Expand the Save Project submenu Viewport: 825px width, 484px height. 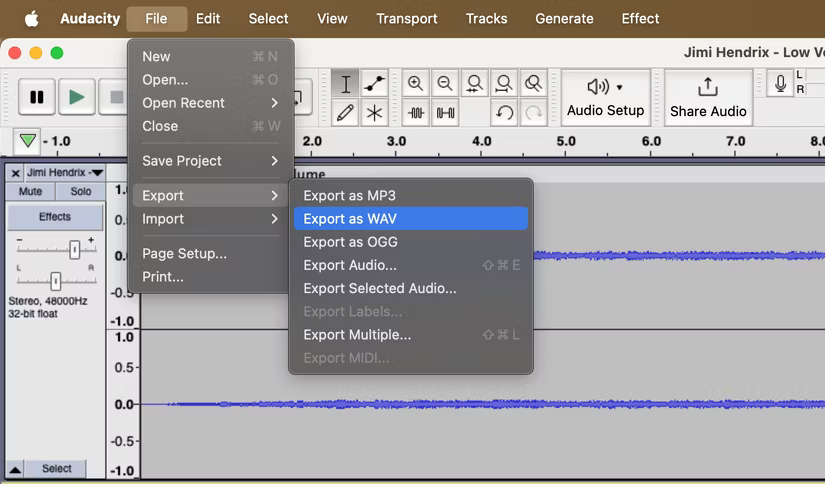[210, 160]
